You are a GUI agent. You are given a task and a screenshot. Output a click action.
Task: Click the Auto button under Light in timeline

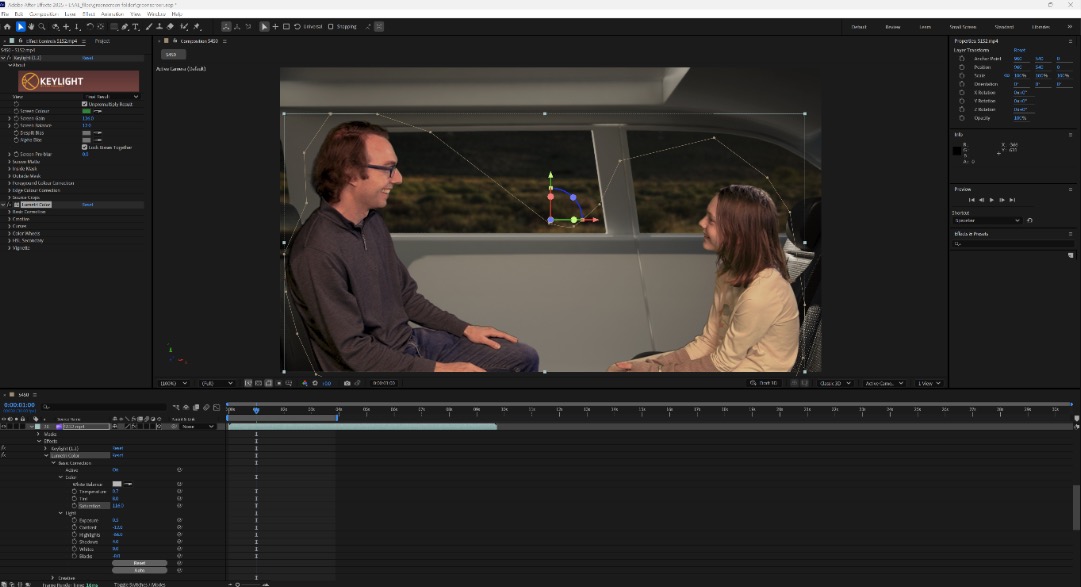click(x=139, y=570)
